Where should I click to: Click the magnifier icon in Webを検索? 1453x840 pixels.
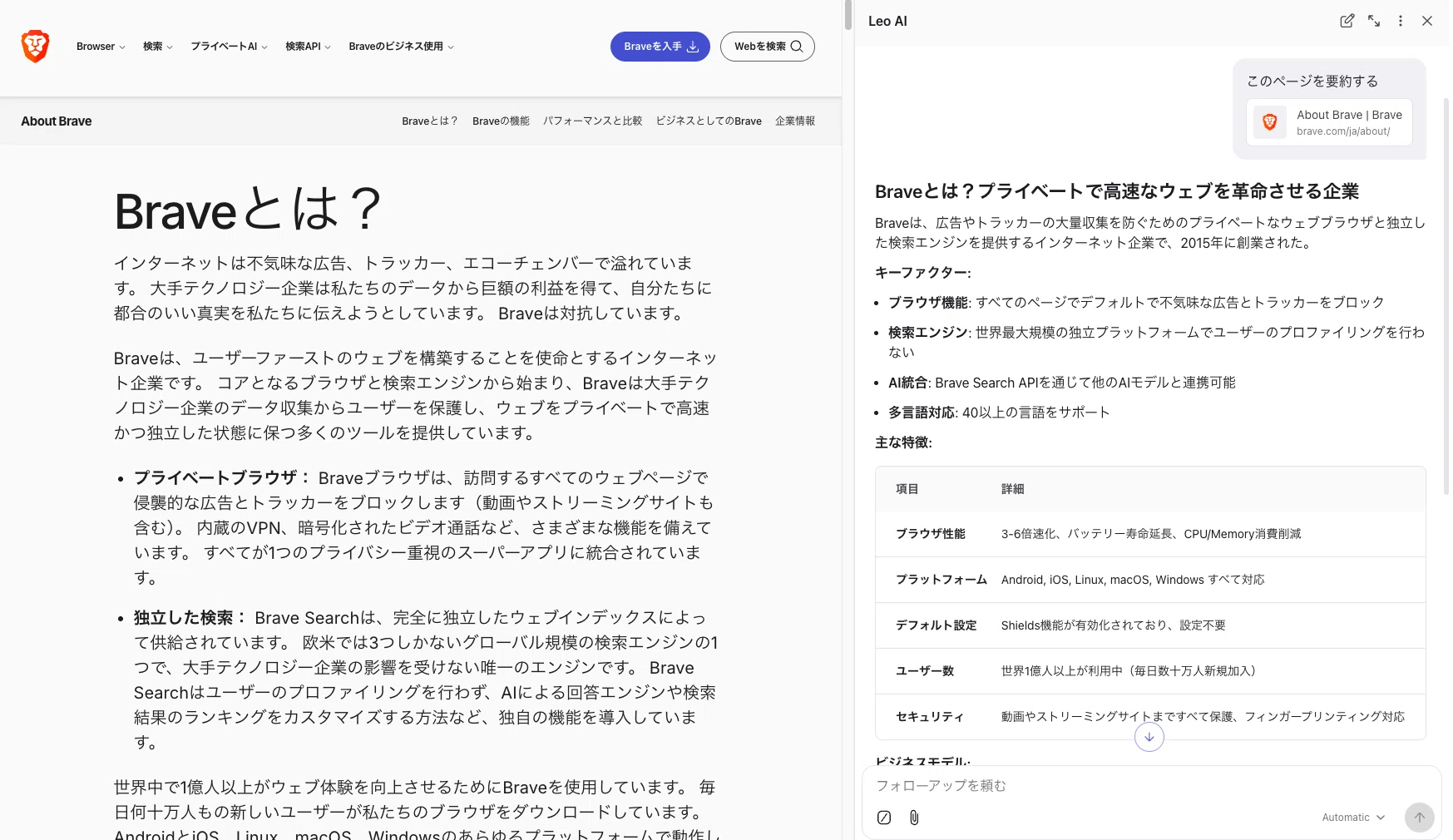[x=797, y=47]
